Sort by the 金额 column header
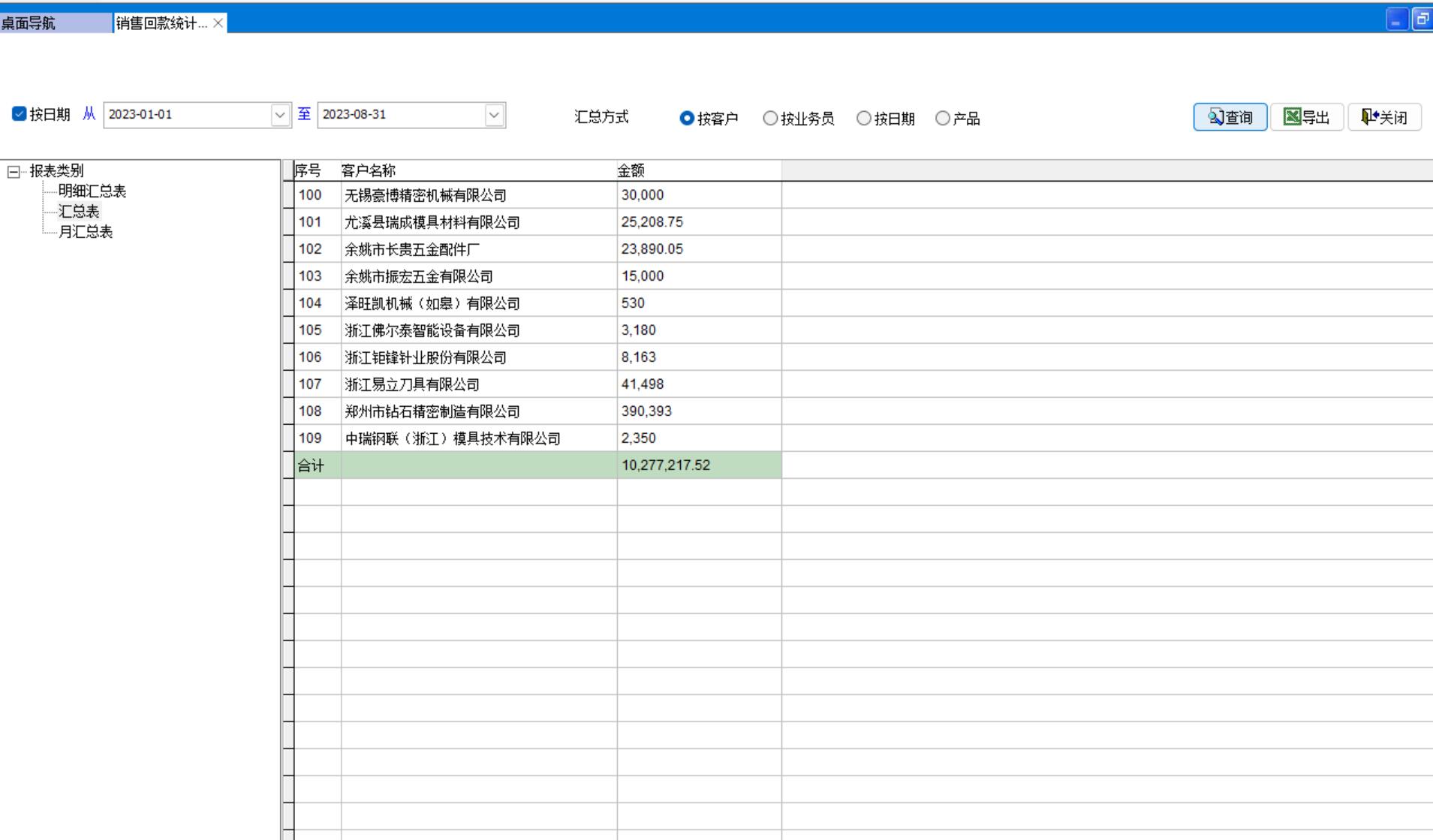 coord(631,170)
